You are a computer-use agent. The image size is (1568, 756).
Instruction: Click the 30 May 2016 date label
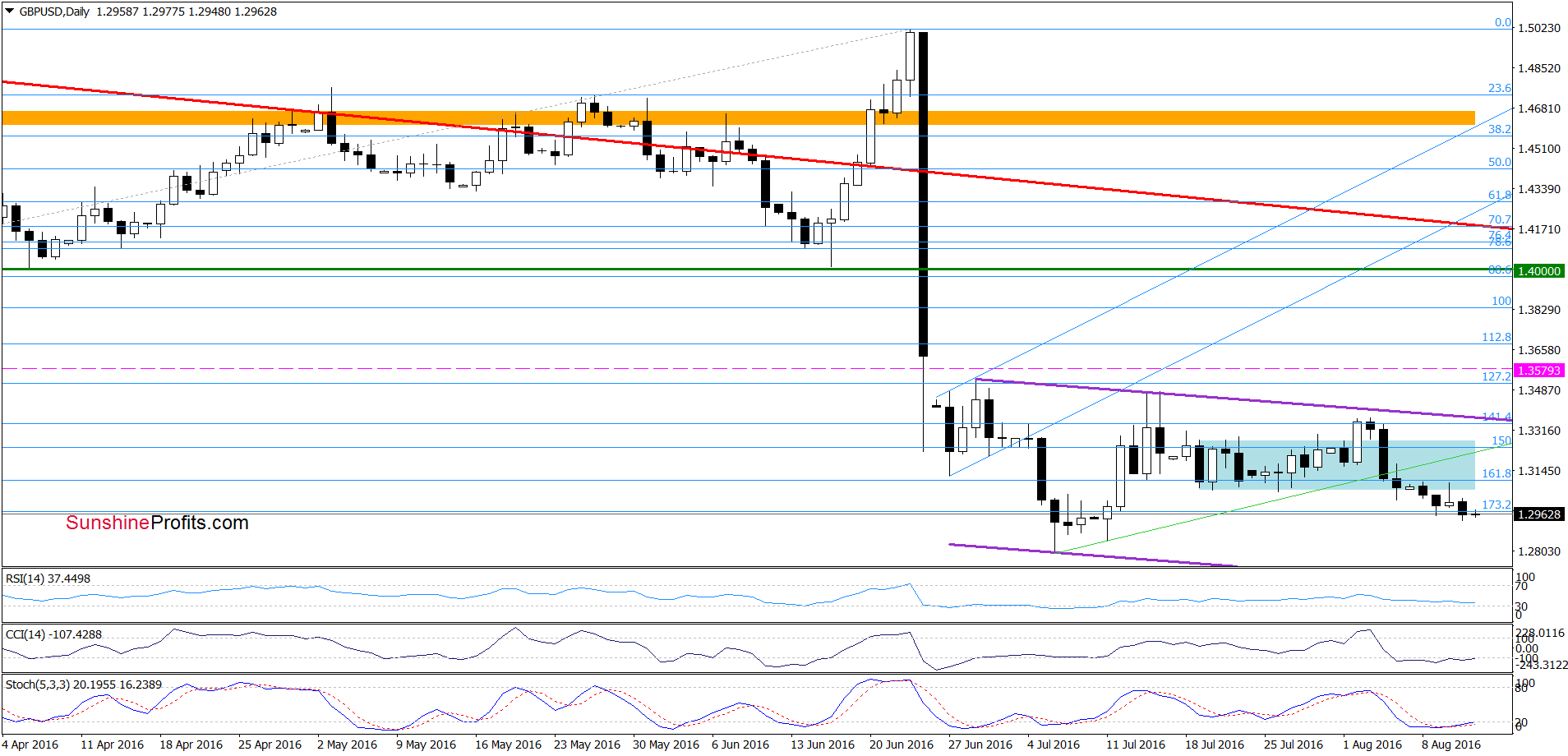(666, 744)
